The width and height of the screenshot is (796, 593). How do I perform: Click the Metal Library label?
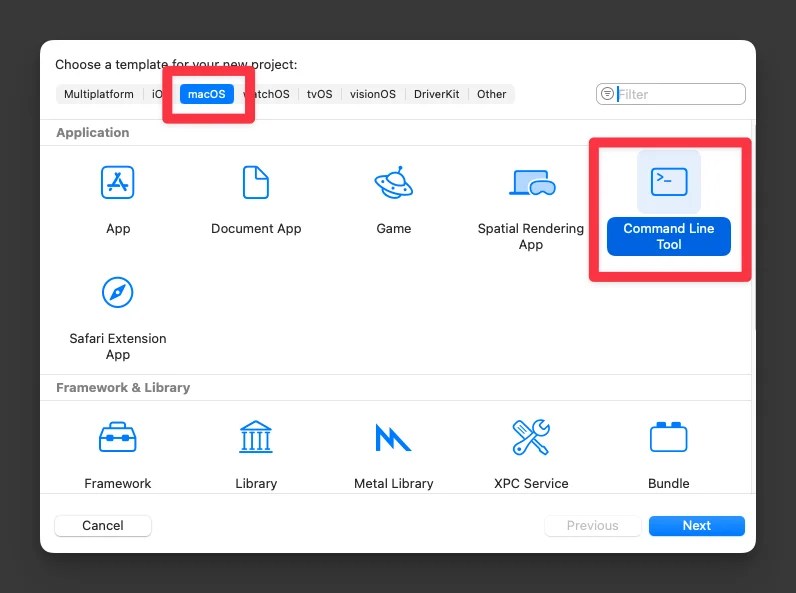coord(393,483)
